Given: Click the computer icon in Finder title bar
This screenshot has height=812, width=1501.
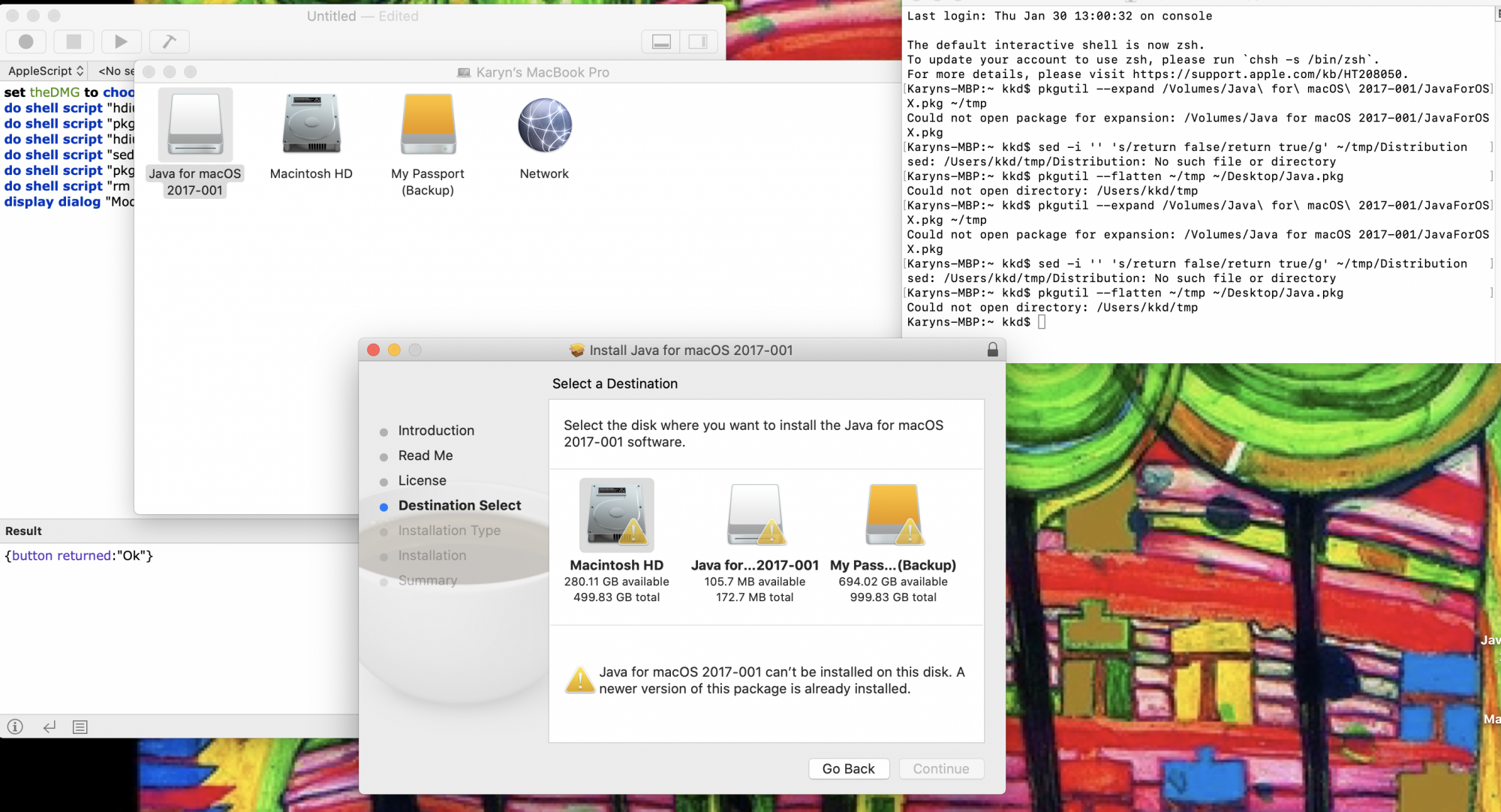Looking at the screenshot, I should pyautogui.click(x=464, y=72).
